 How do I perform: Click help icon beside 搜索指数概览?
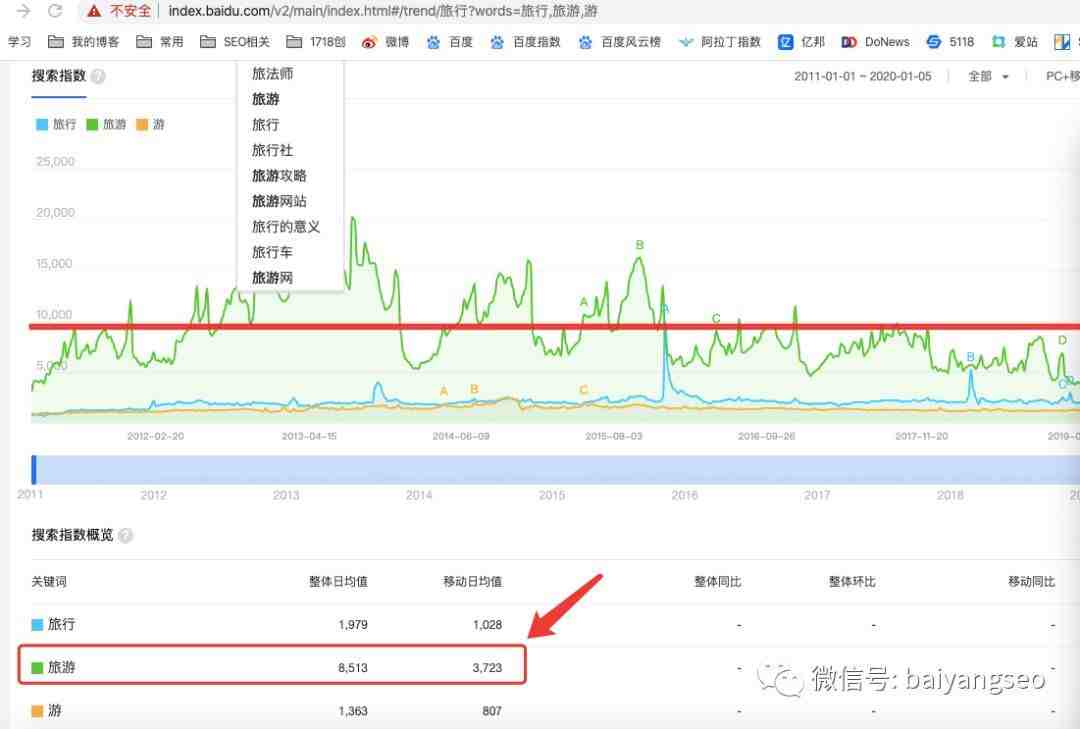125,536
